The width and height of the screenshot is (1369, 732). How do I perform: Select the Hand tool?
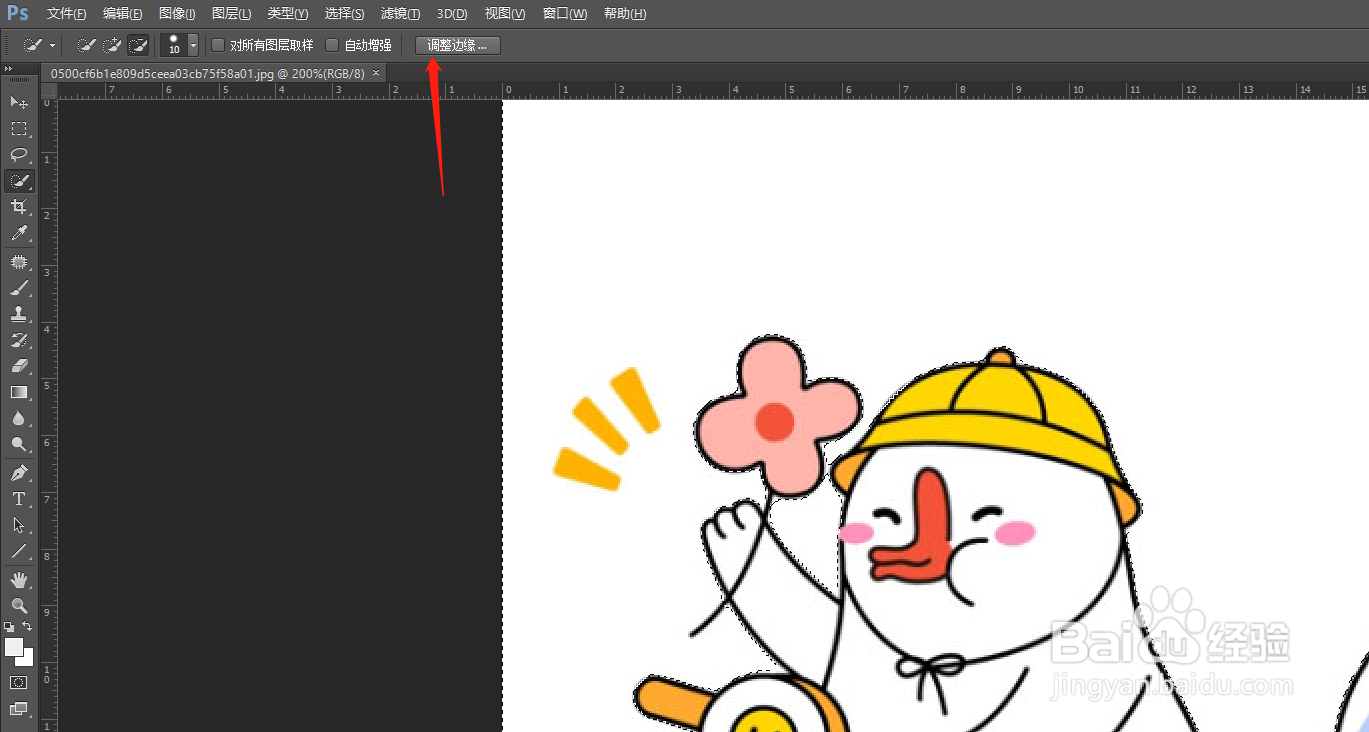(19, 580)
